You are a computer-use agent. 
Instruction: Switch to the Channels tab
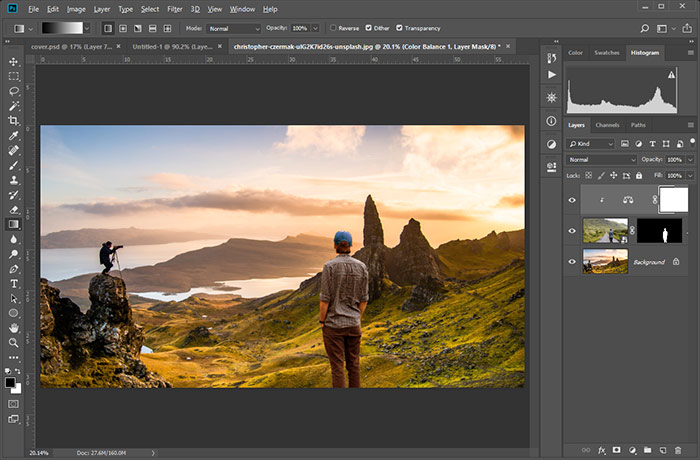click(x=607, y=125)
